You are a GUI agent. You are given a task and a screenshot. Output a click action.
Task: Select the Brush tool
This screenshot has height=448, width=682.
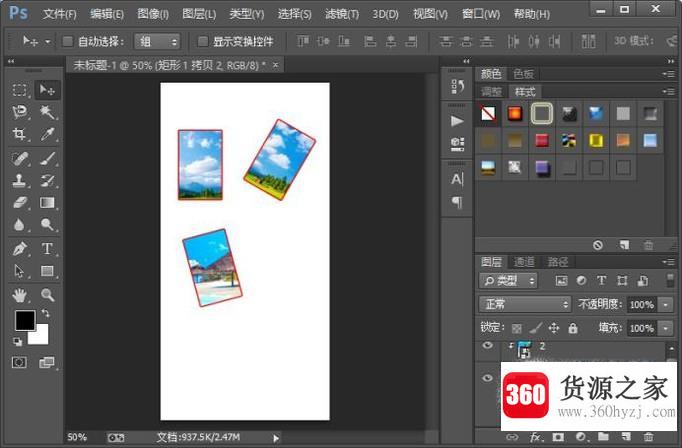coord(47,159)
